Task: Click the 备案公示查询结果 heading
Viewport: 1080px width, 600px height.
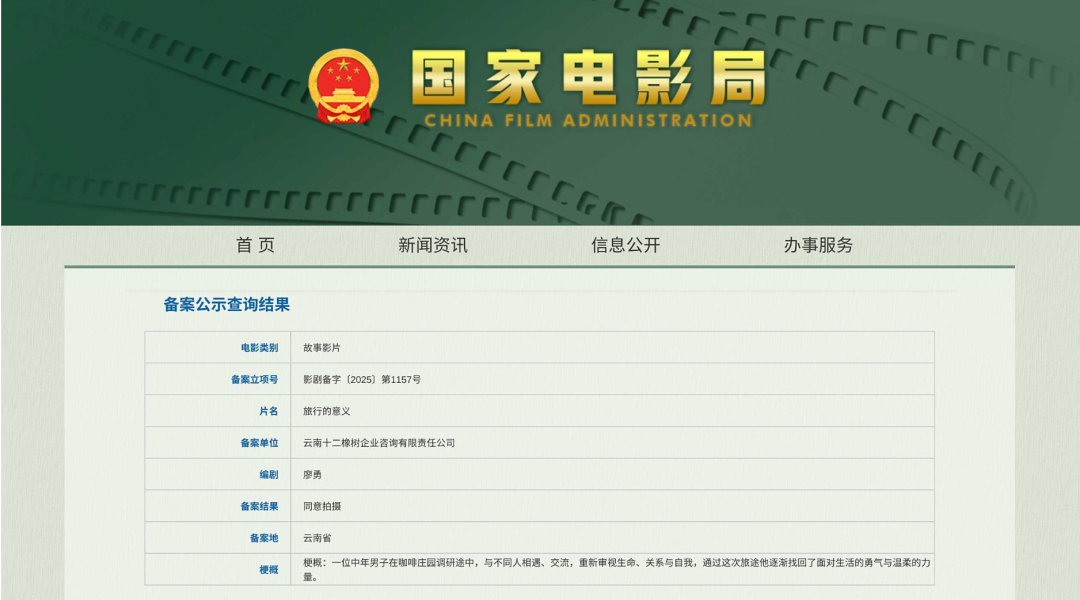Action: (x=227, y=305)
